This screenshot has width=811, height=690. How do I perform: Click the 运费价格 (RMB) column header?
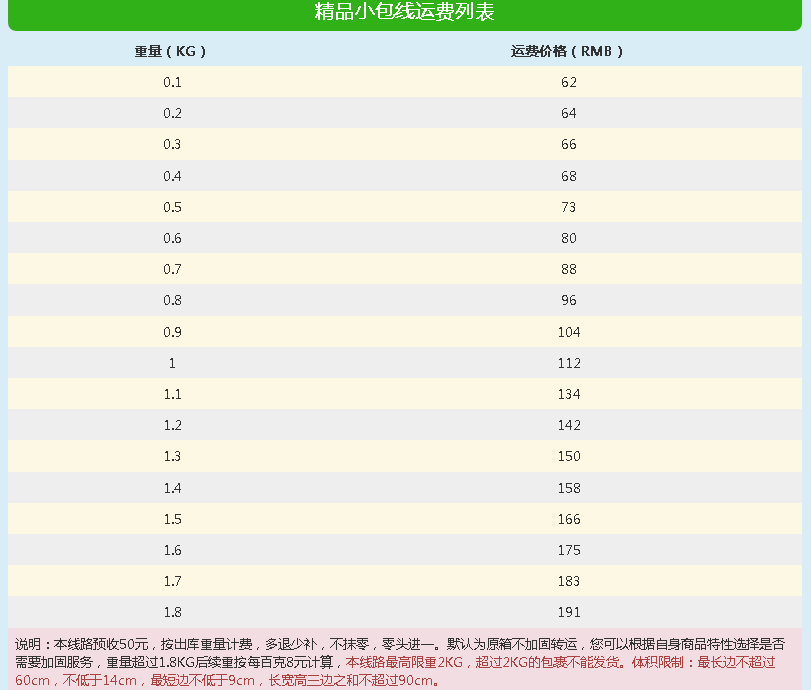(568, 51)
